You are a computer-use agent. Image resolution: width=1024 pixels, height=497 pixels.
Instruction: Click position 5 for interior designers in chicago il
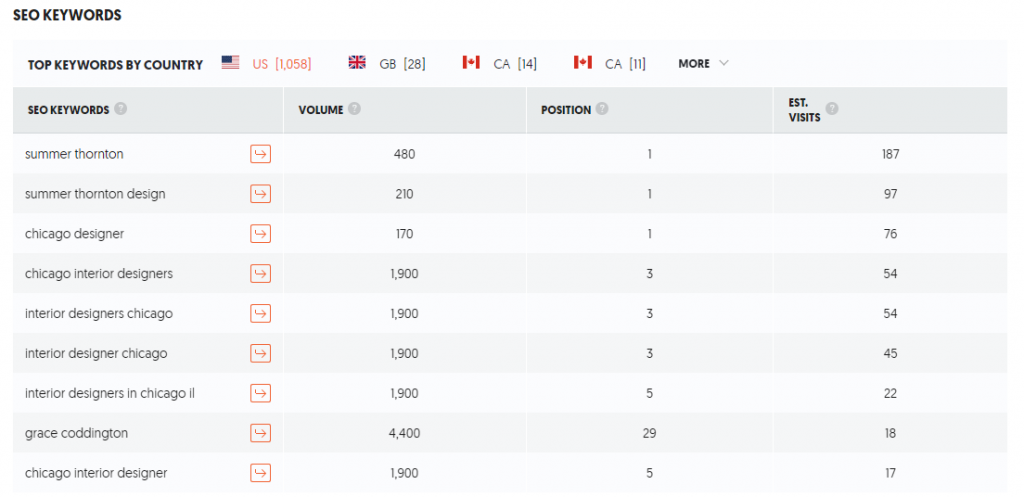[x=649, y=394]
